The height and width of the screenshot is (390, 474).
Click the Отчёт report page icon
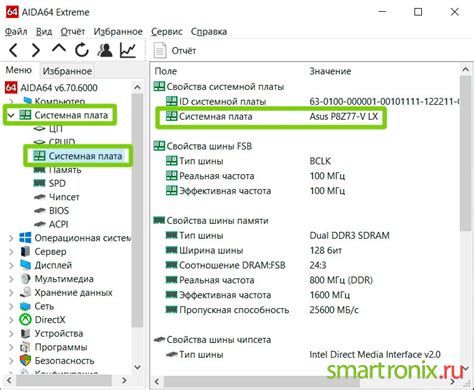[x=160, y=51]
